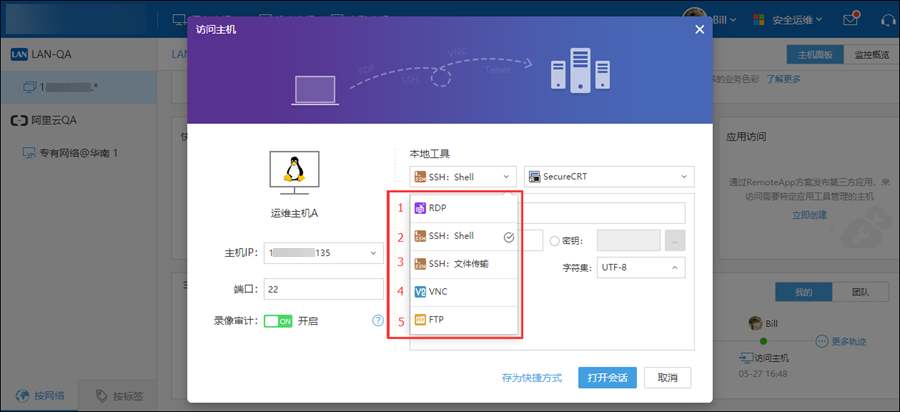Click the headset support icon
This screenshot has width=900, height=412.
tap(887, 19)
